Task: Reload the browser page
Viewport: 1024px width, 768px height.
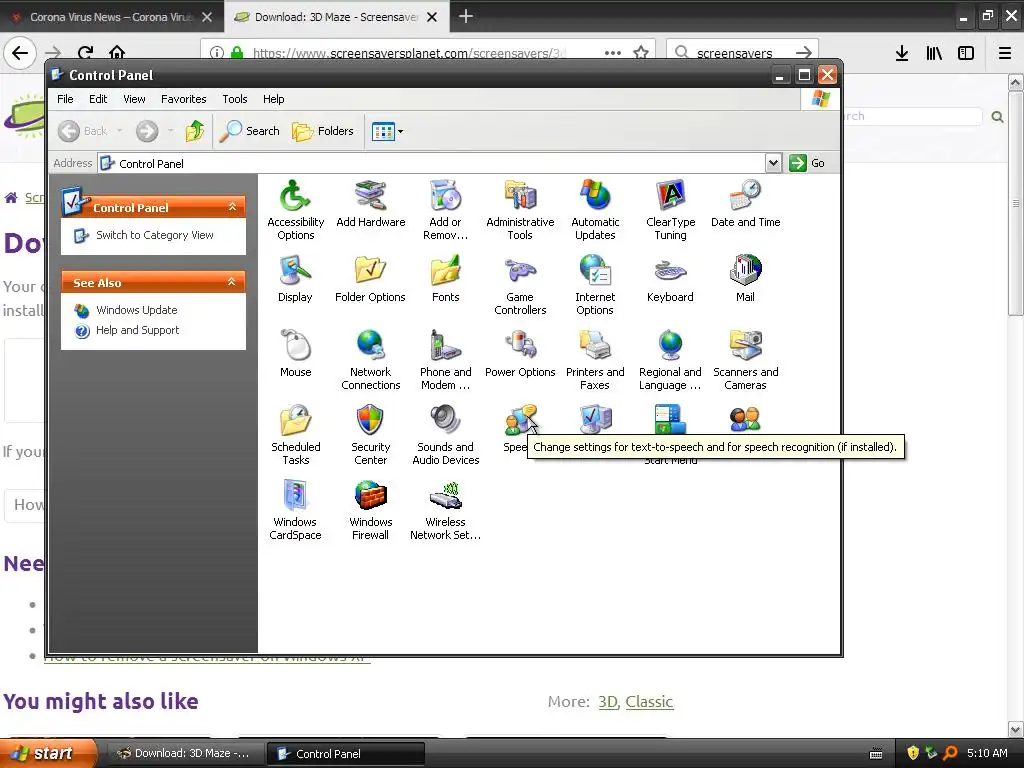Action: pos(86,52)
